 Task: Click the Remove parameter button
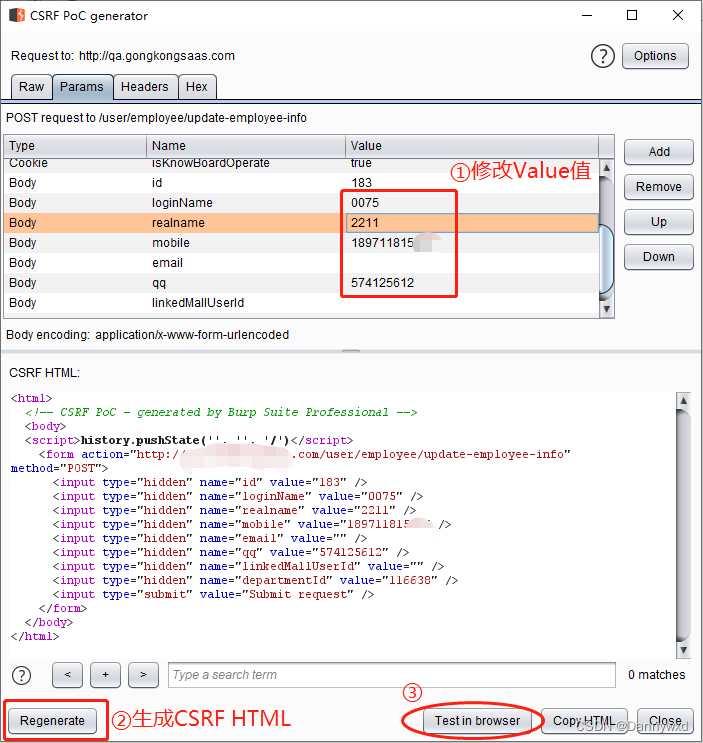pyautogui.click(x=658, y=187)
